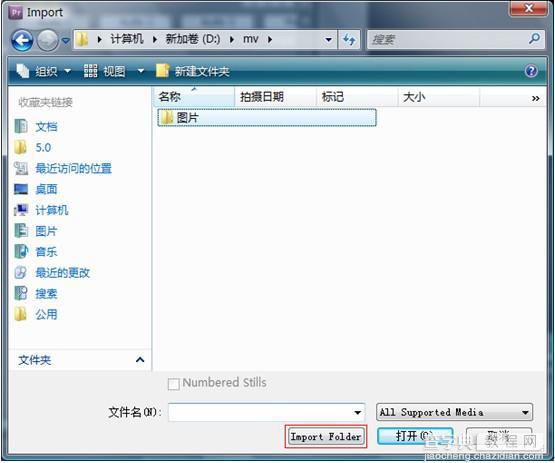Image resolution: width=555 pixels, height=463 pixels.
Task: Click the 新建文件夹 toolbar button
Action: tap(193, 71)
